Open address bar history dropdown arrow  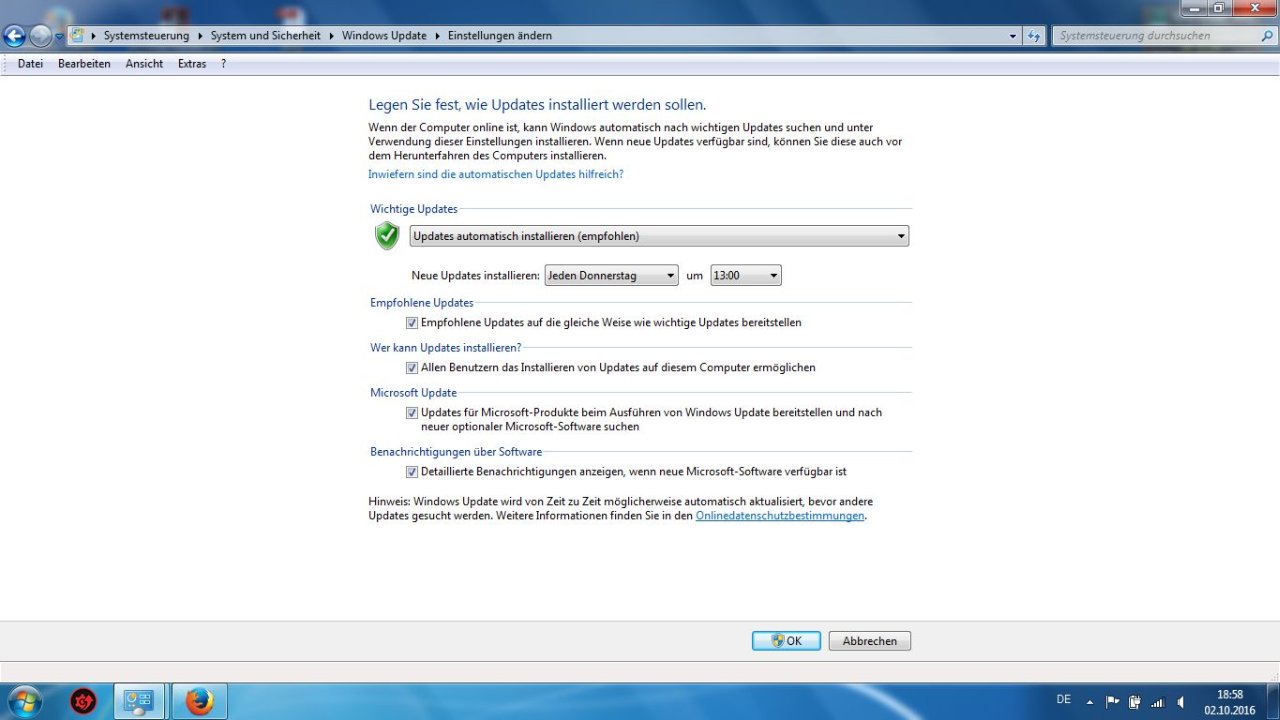[x=1012, y=36]
